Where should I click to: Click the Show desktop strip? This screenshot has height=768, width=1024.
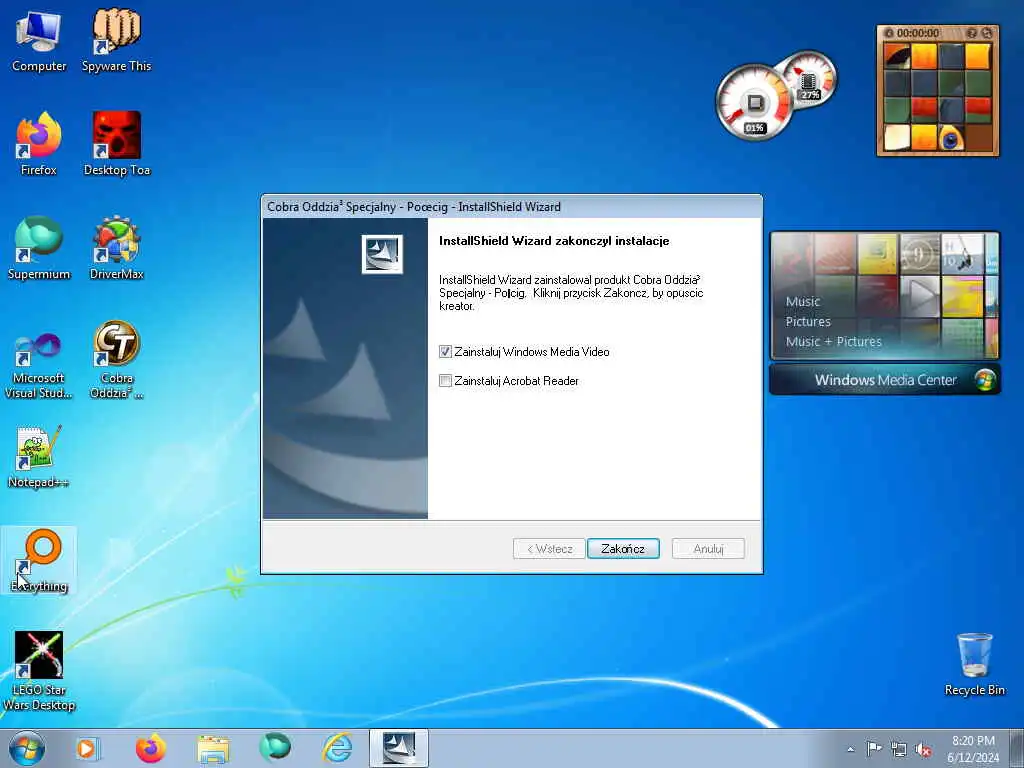[x=1017, y=748]
